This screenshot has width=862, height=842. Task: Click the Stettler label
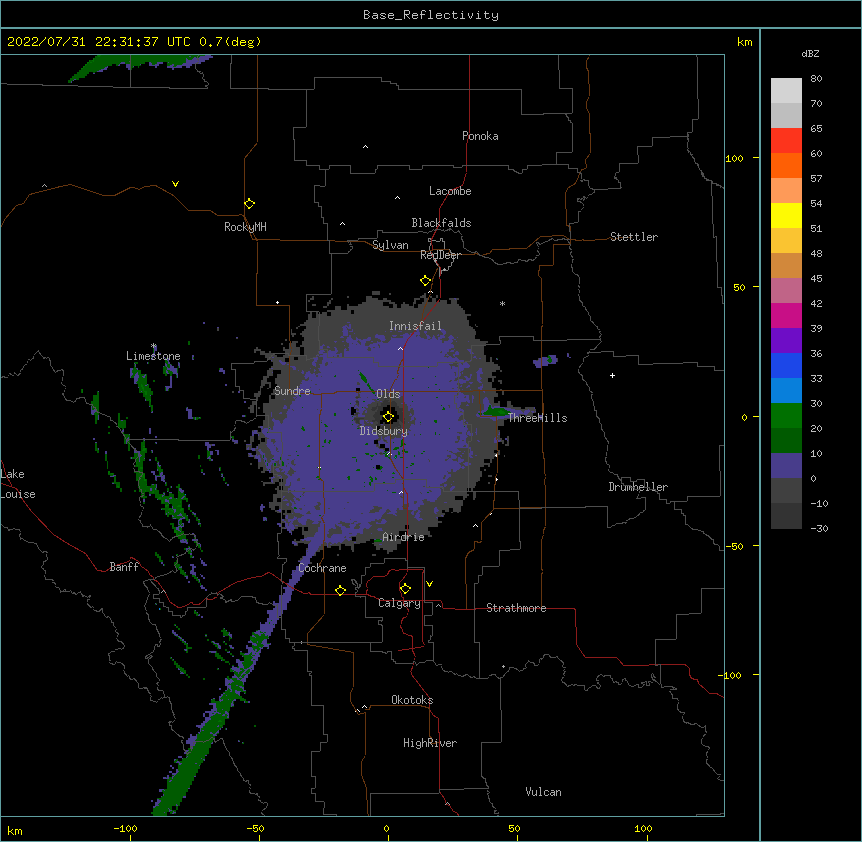click(634, 237)
